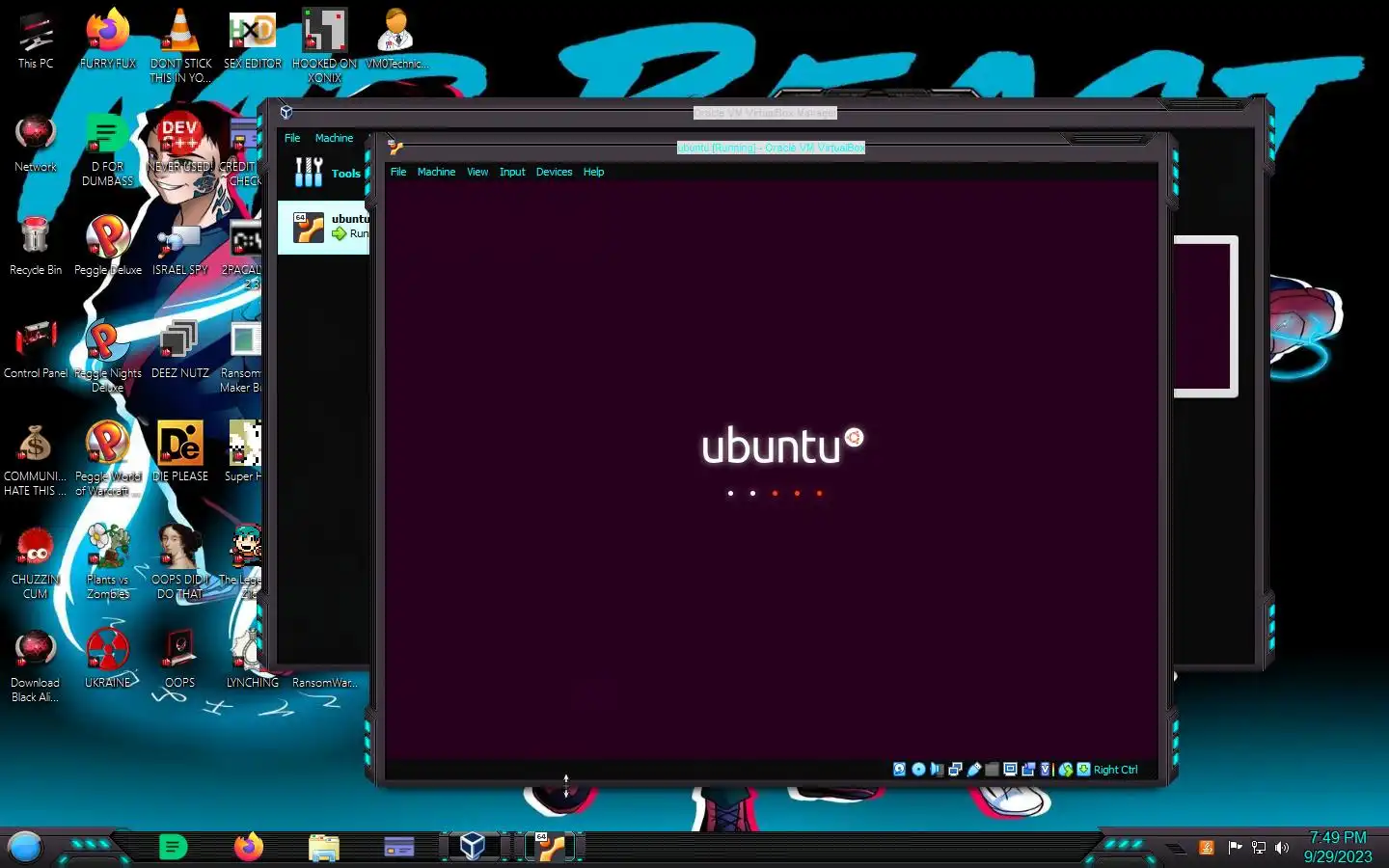Open File menu in VirtualBox Manager
1389x868 pixels.
pyautogui.click(x=292, y=138)
